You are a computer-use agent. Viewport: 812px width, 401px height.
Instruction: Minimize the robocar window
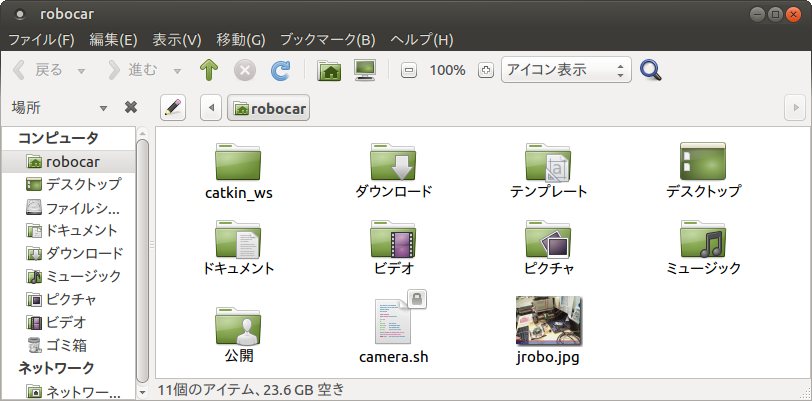click(758, 15)
